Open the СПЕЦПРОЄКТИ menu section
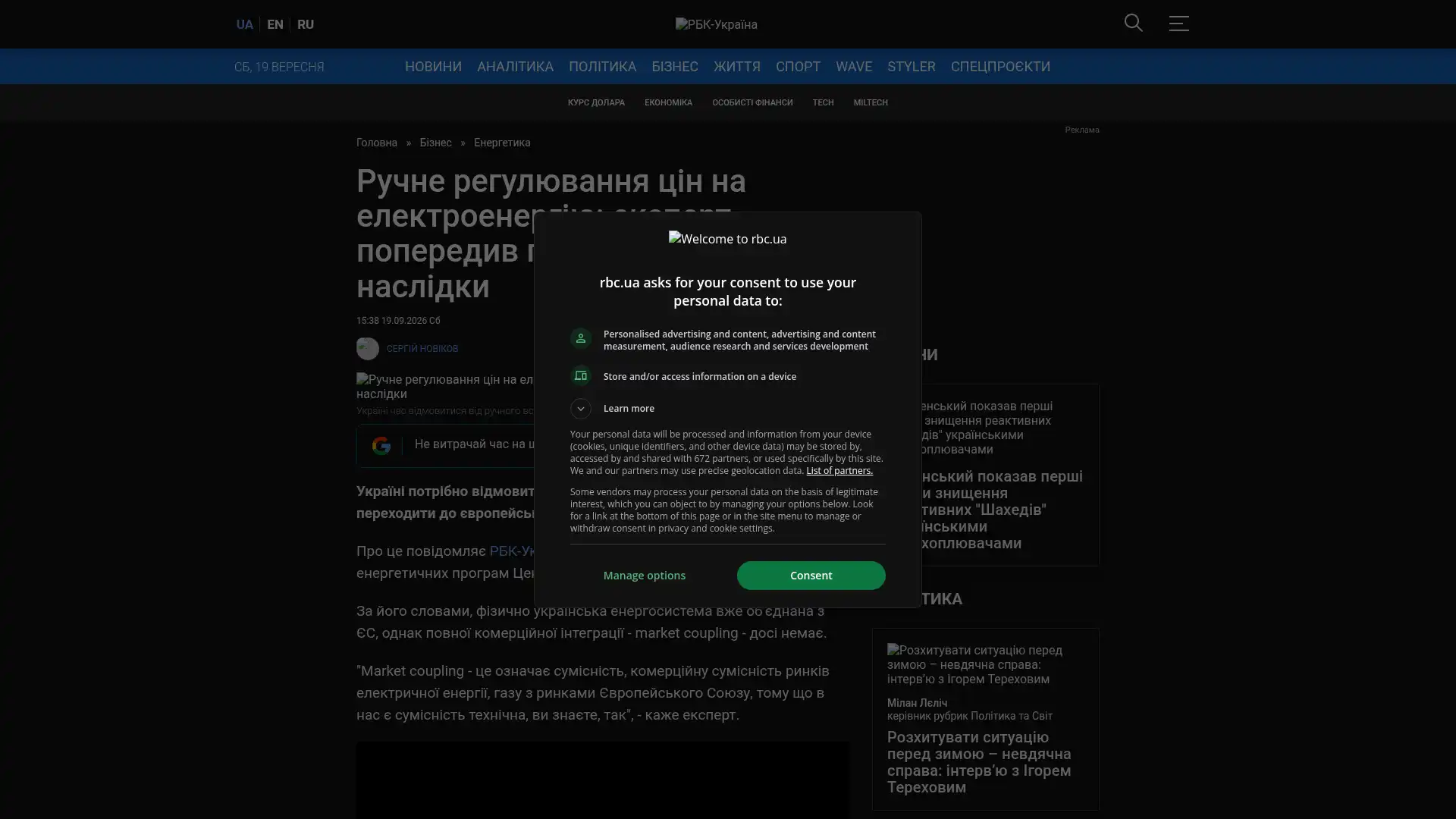Image resolution: width=1456 pixels, height=819 pixels. 1000,67
